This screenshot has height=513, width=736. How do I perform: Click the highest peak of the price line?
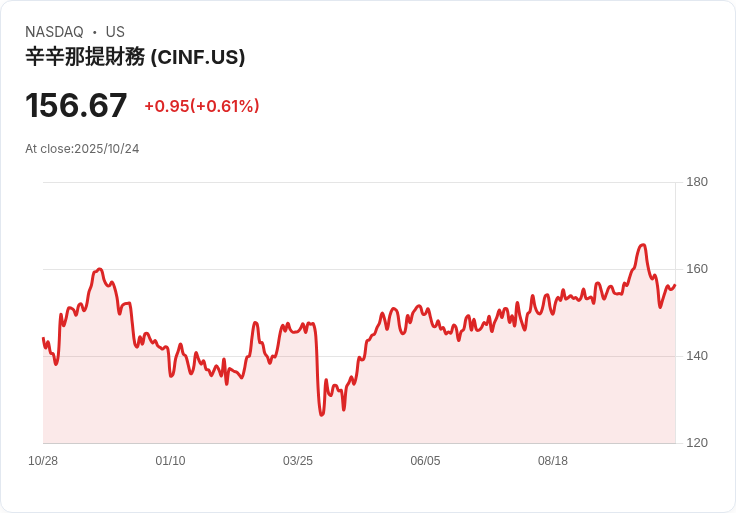642,245
